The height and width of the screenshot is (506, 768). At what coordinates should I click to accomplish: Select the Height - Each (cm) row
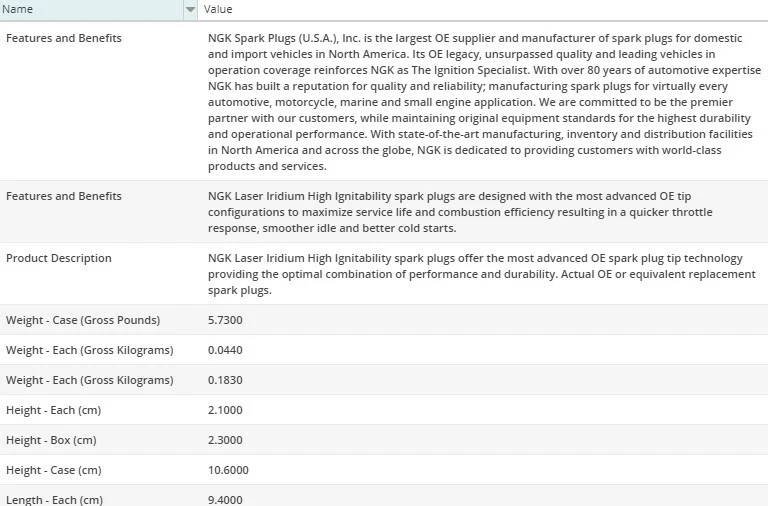click(x=384, y=410)
